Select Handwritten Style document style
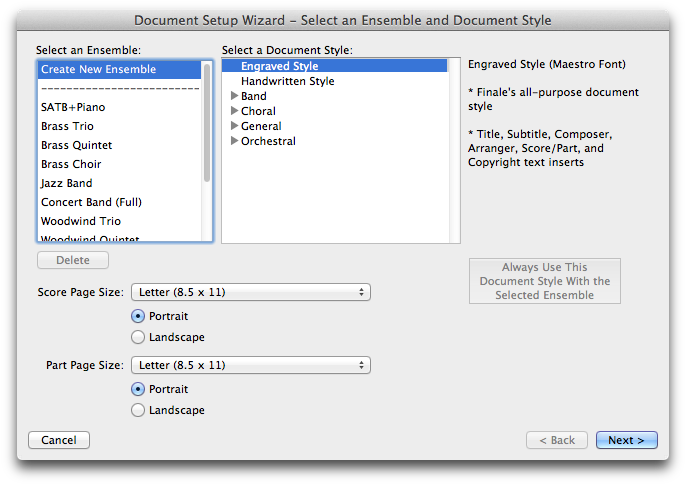 point(335,81)
